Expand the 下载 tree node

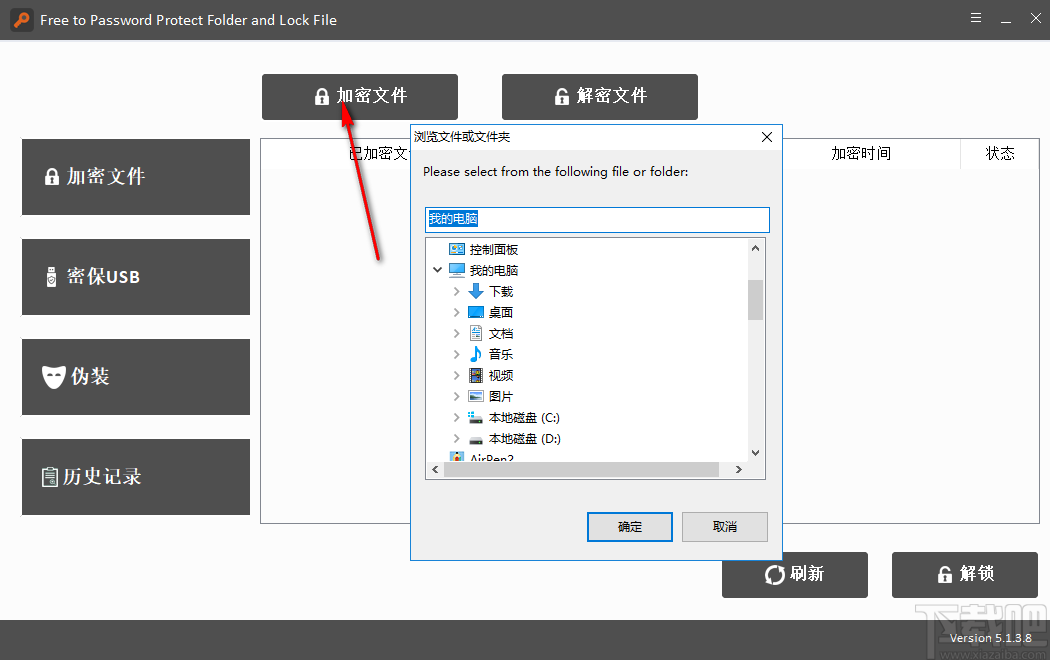456,291
